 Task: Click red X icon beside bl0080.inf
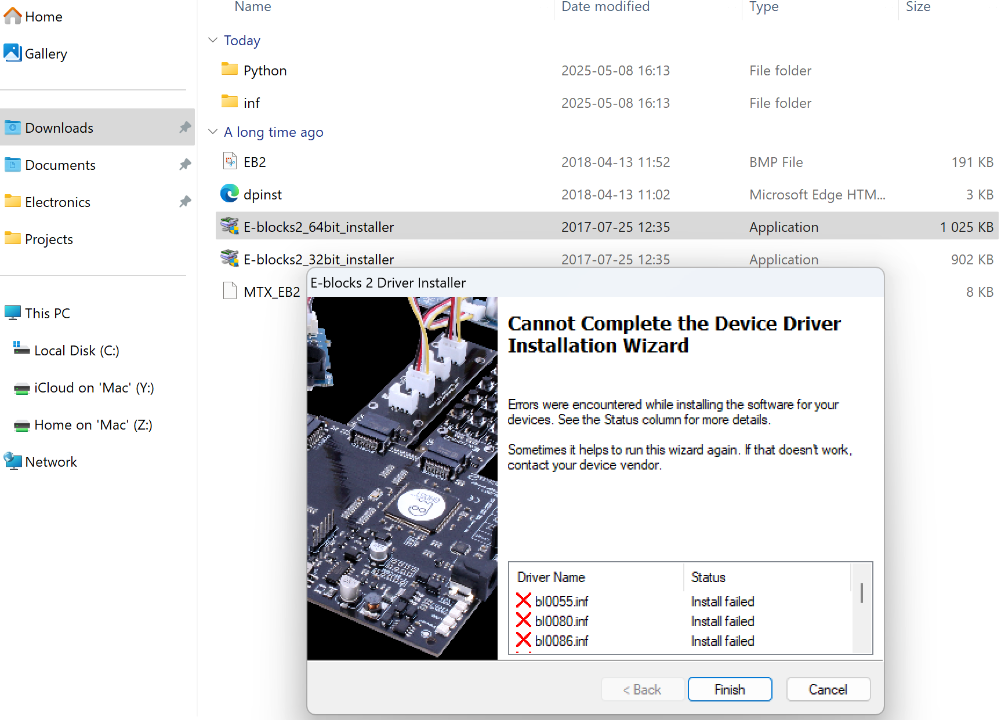point(523,620)
